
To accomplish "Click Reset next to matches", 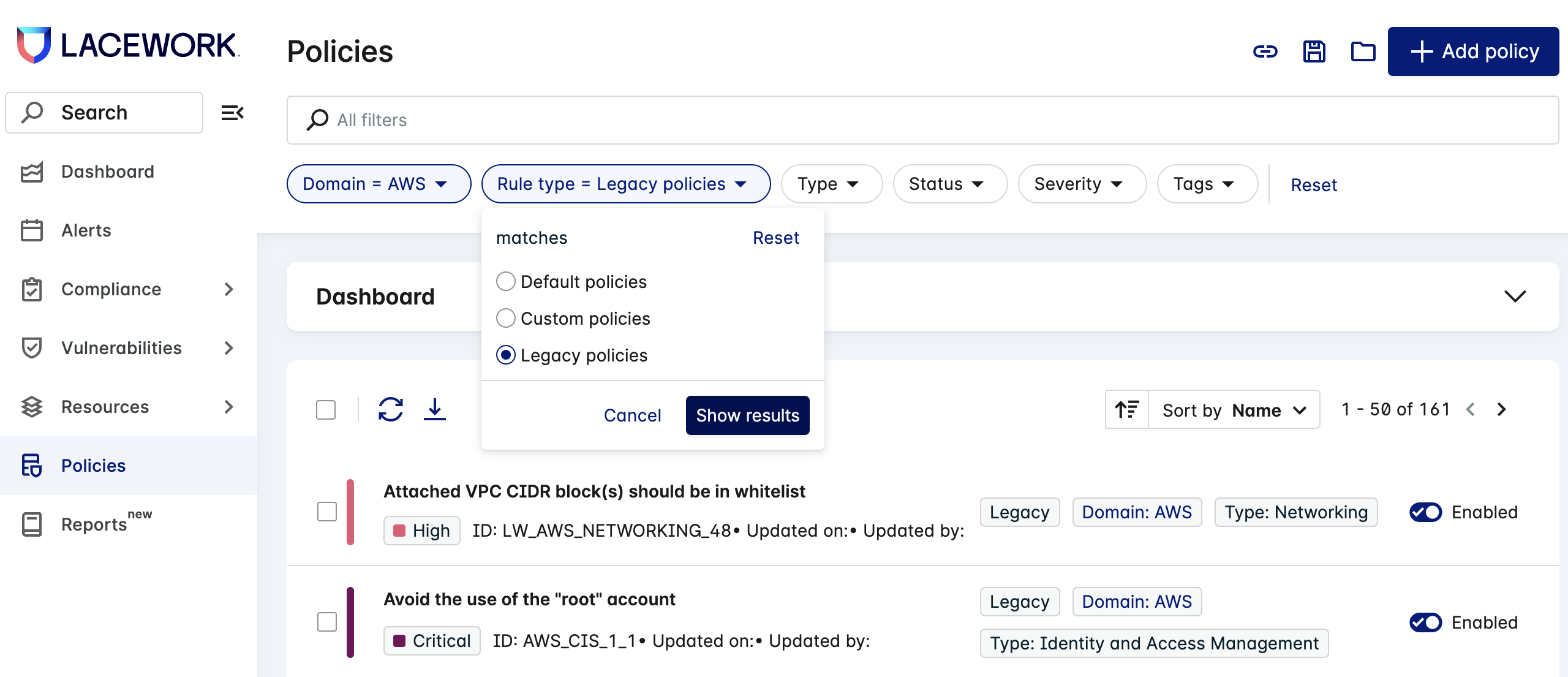I will (x=776, y=237).
